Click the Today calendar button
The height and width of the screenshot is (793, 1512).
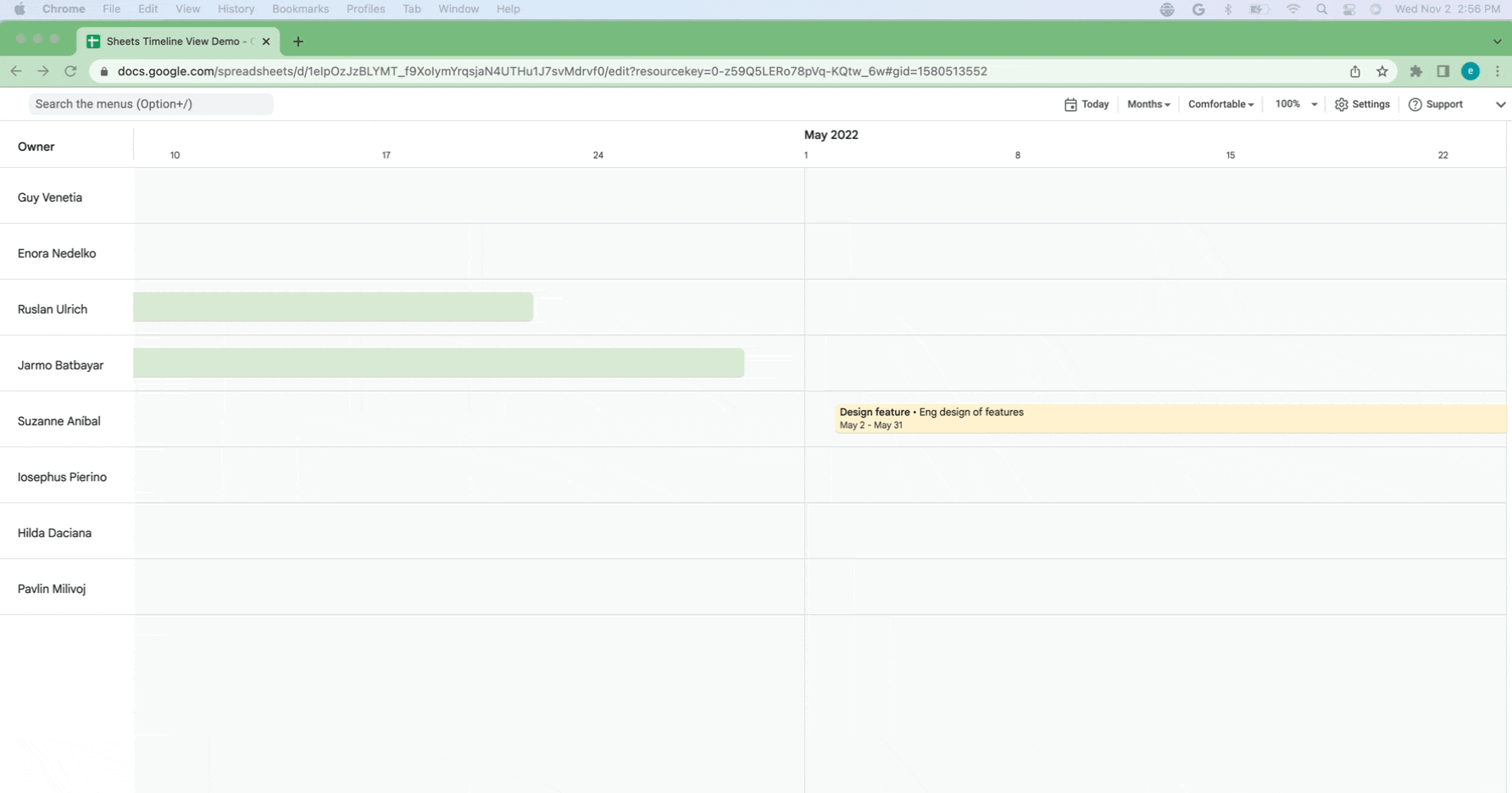[x=1087, y=104]
